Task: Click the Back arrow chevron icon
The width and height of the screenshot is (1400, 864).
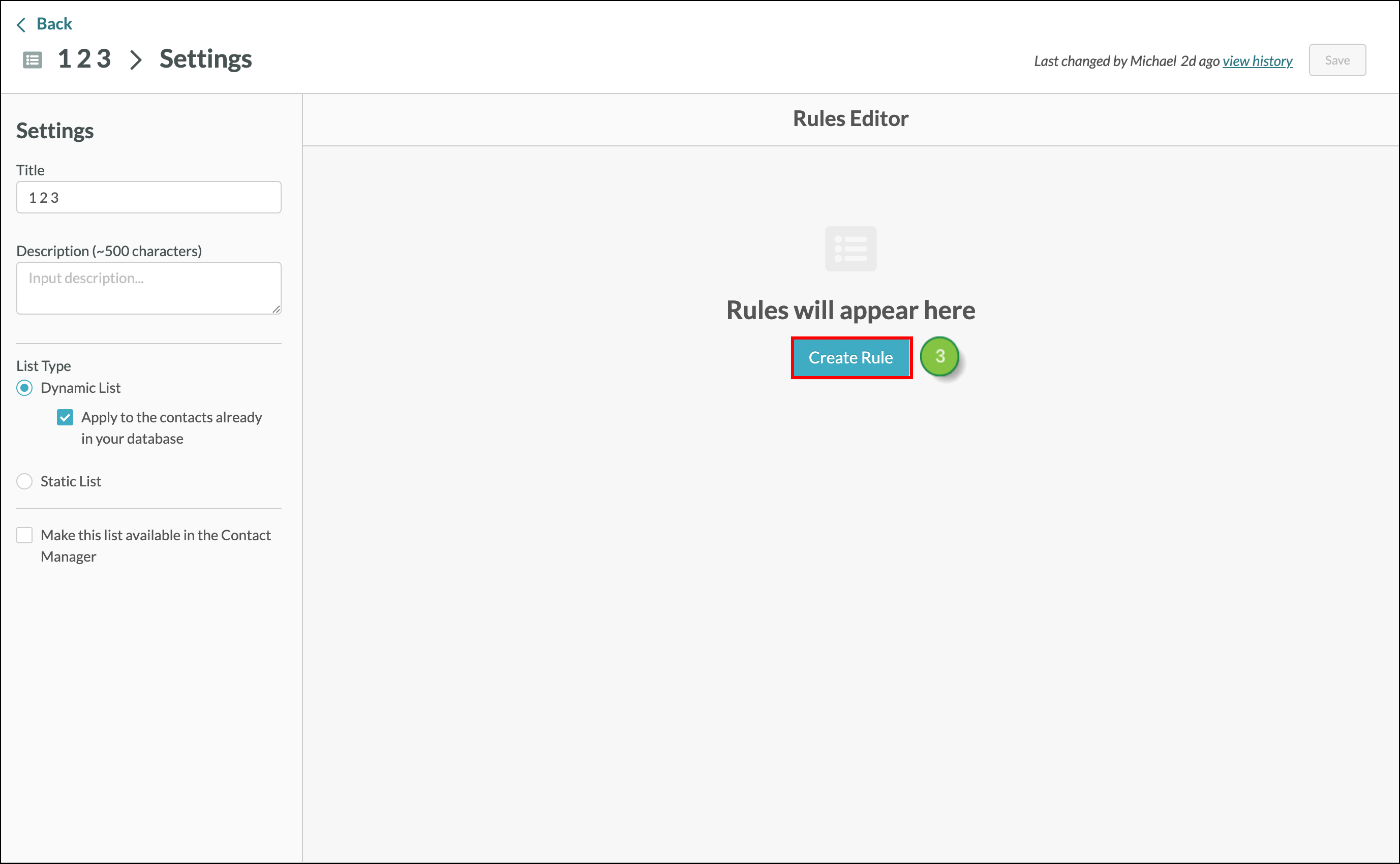Action: click(x=21, y=24)
